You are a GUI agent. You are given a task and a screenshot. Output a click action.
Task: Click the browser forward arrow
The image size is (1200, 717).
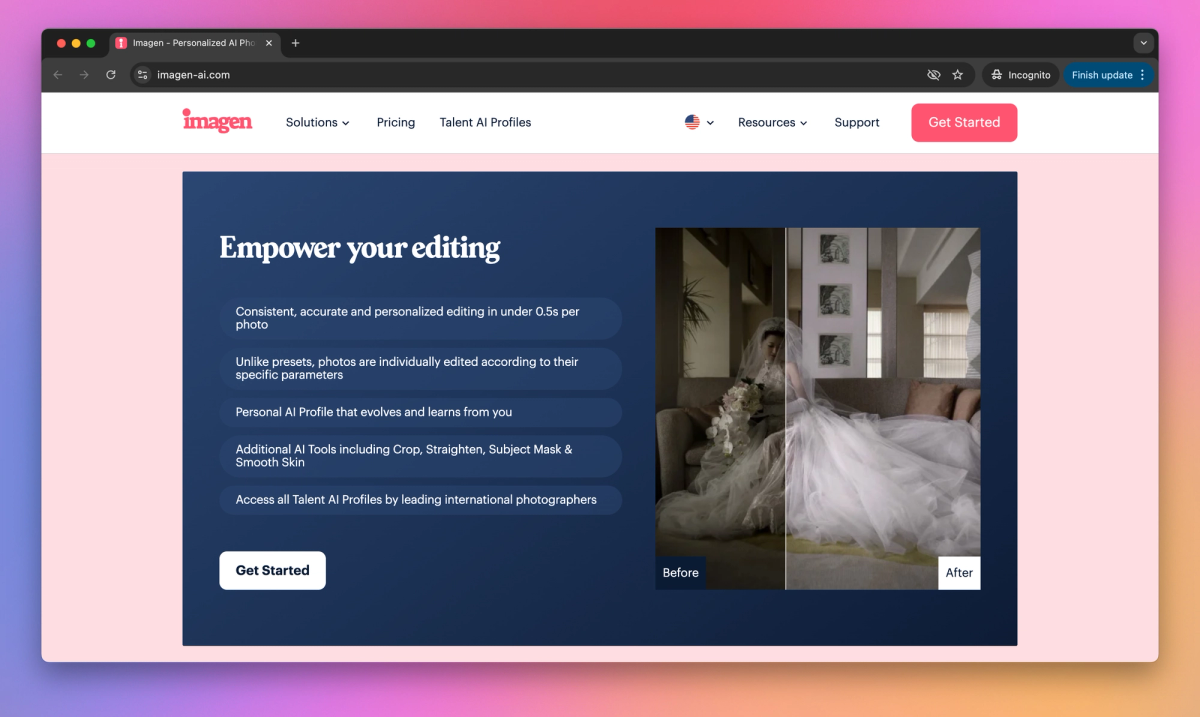(84, 75)
